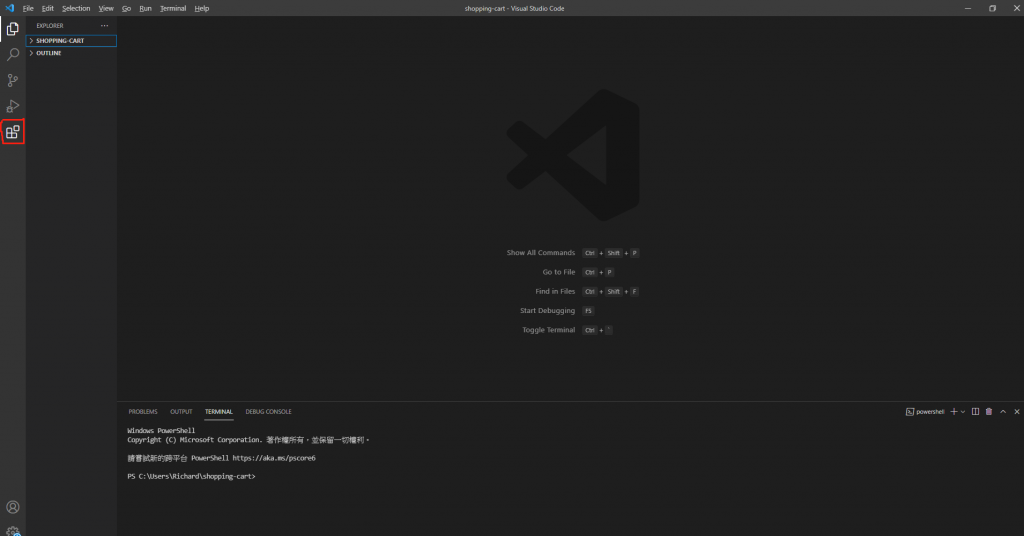Click the 'Show All Commands' hint text
This screenshot has width=1024, height=536.
[541, 253]
